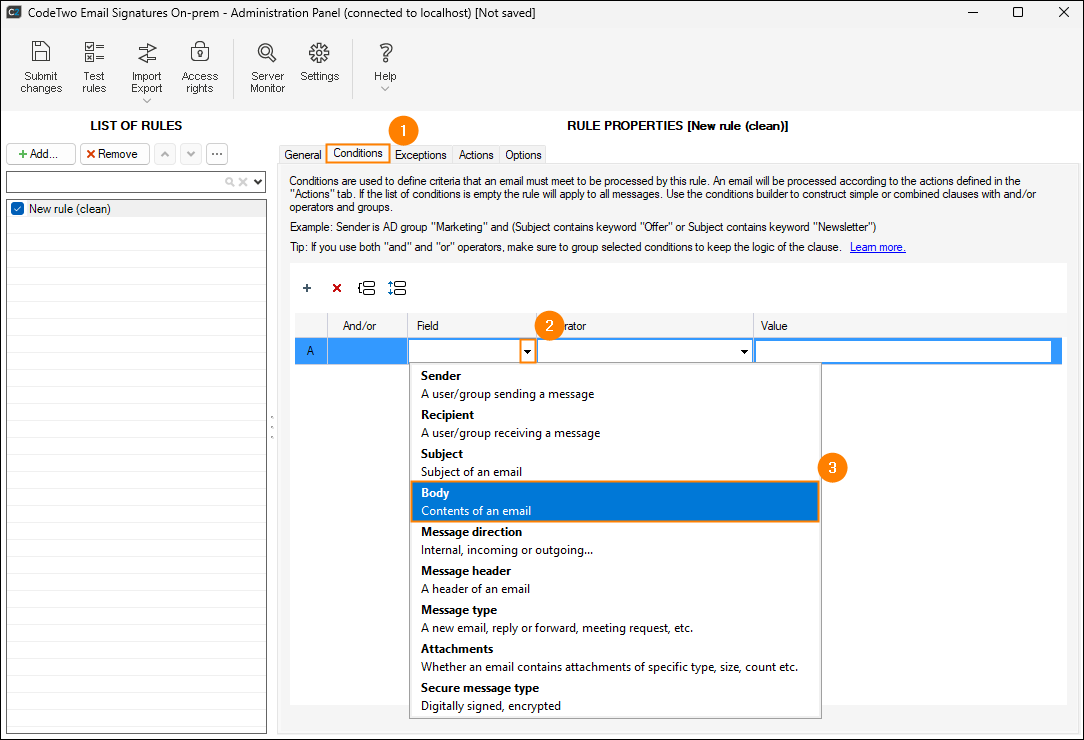
Task: Click into the Value input field
Action: click(903, 352)
